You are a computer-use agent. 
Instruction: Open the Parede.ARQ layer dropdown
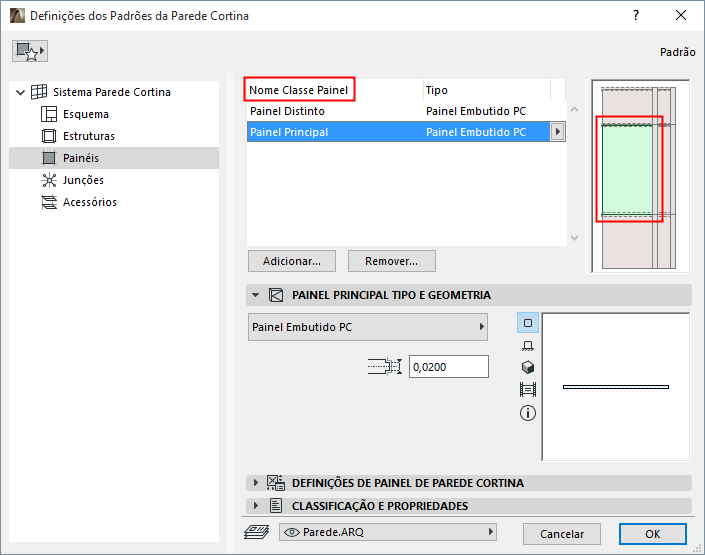(x=388, y=532)
